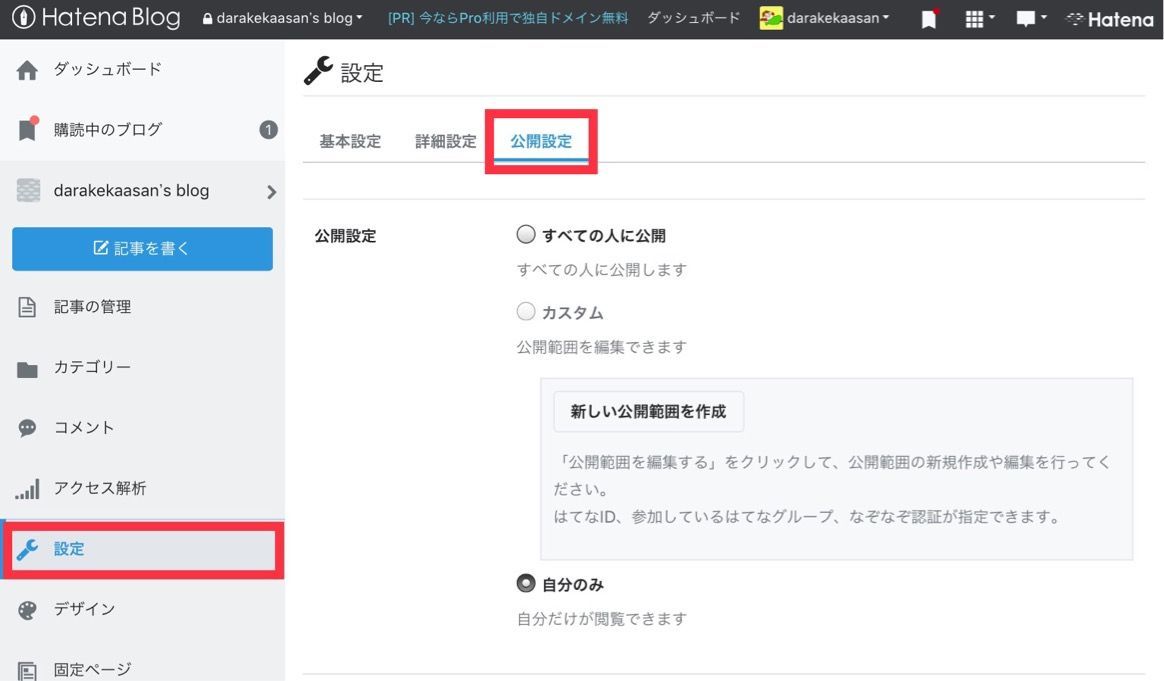Screen dimensions: 1164x681
Task: Switch to the 詳細設定 tab
Action: pos(445,141)
